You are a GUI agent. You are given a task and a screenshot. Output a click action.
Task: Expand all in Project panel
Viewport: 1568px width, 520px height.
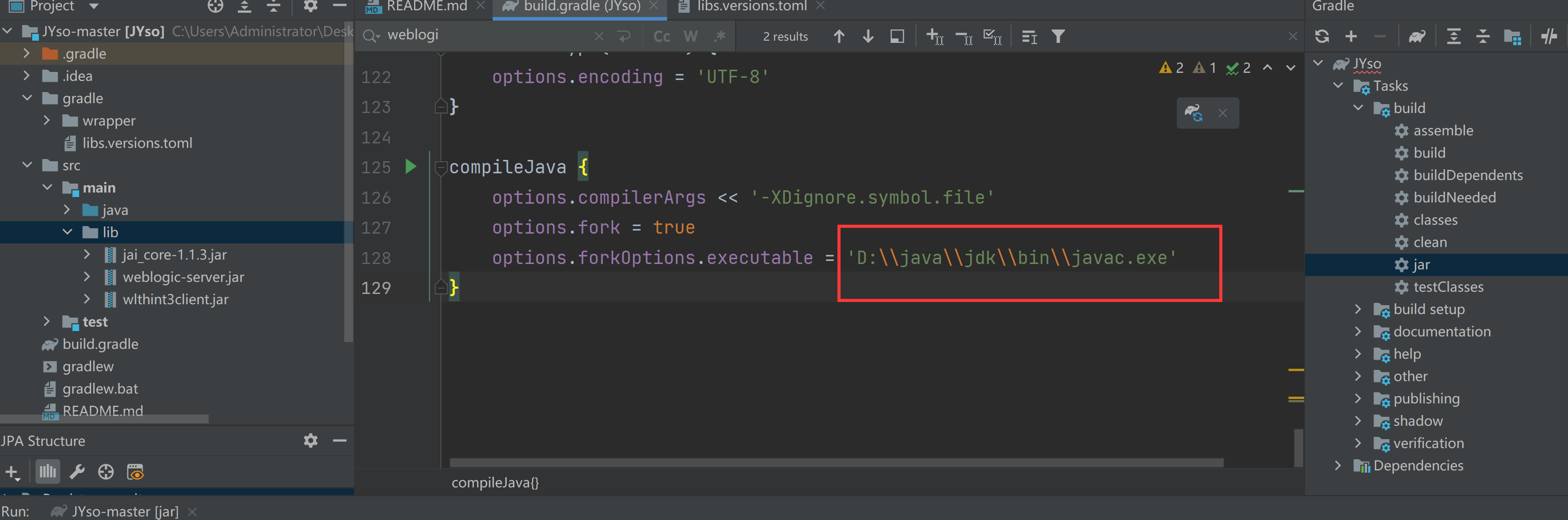point(245,6)
